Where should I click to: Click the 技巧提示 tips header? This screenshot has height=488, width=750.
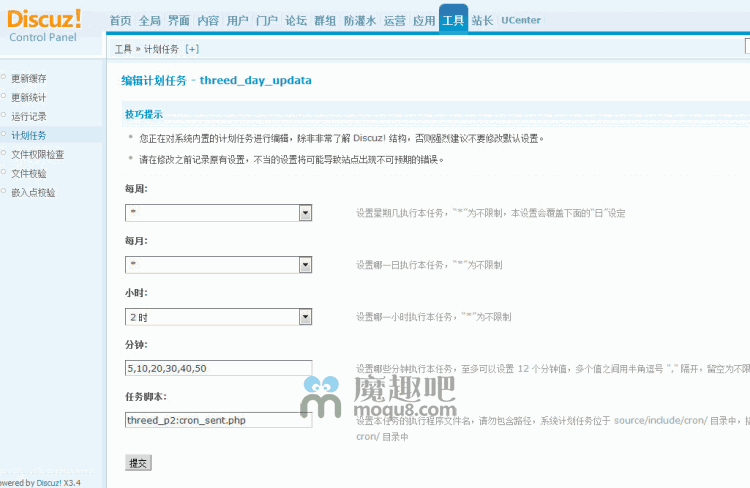coord(144,114)
